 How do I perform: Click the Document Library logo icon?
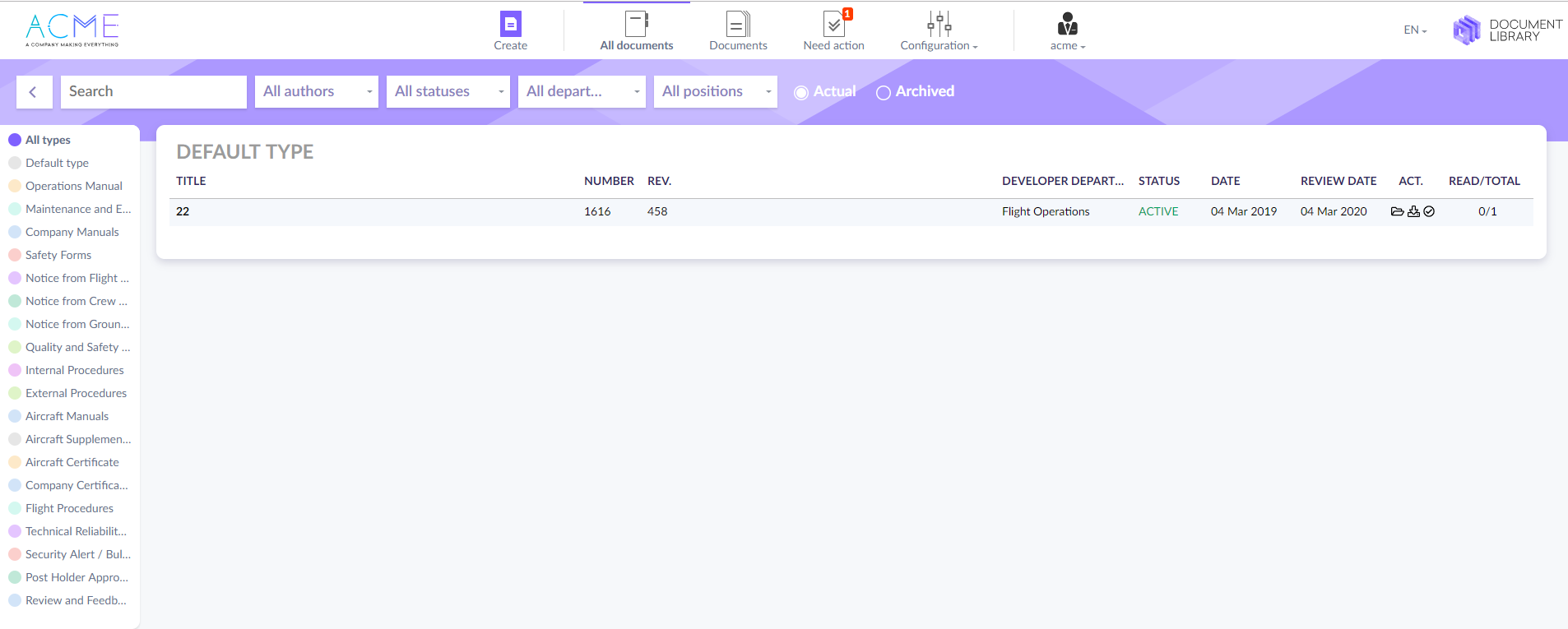[1466, 30]
